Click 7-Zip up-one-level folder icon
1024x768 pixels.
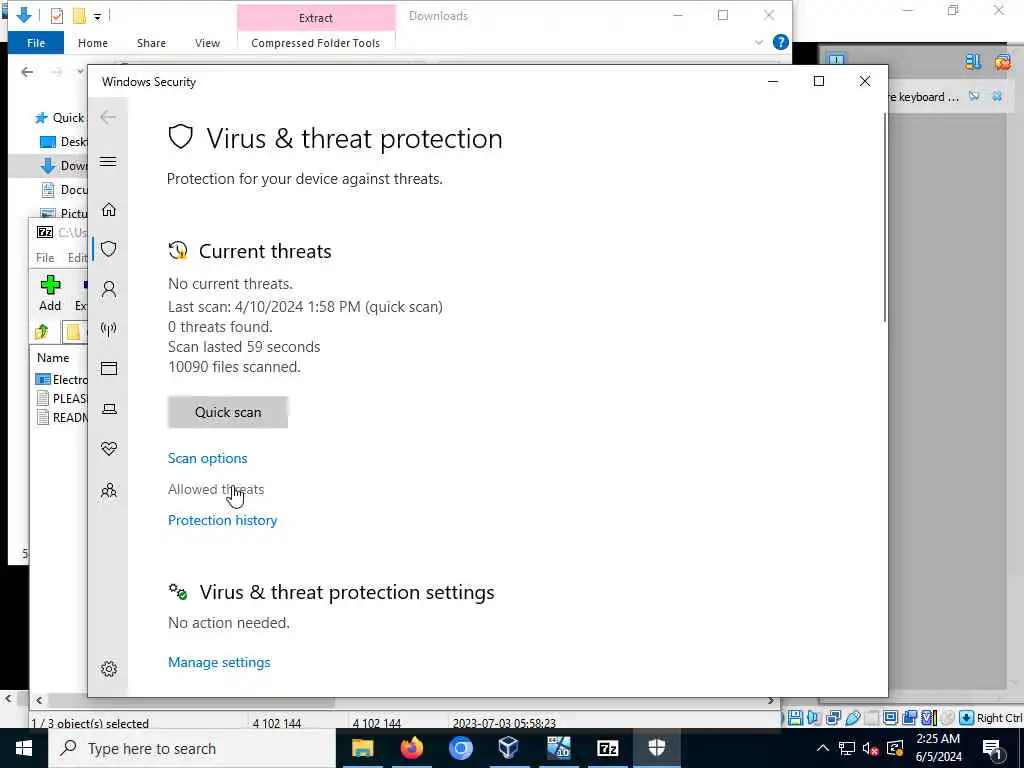point(42,332)
